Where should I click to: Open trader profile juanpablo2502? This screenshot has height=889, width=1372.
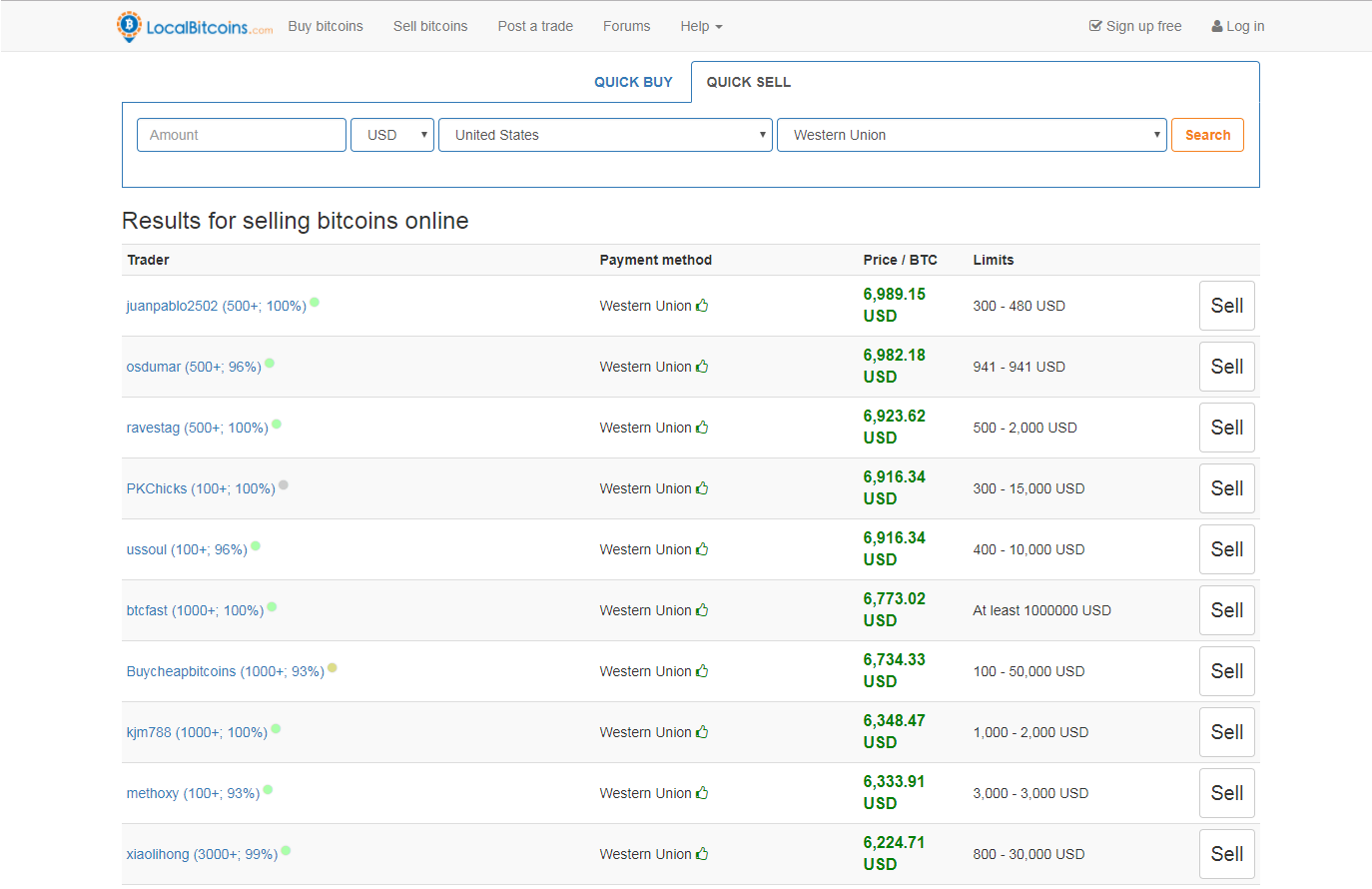click(216, 306)
